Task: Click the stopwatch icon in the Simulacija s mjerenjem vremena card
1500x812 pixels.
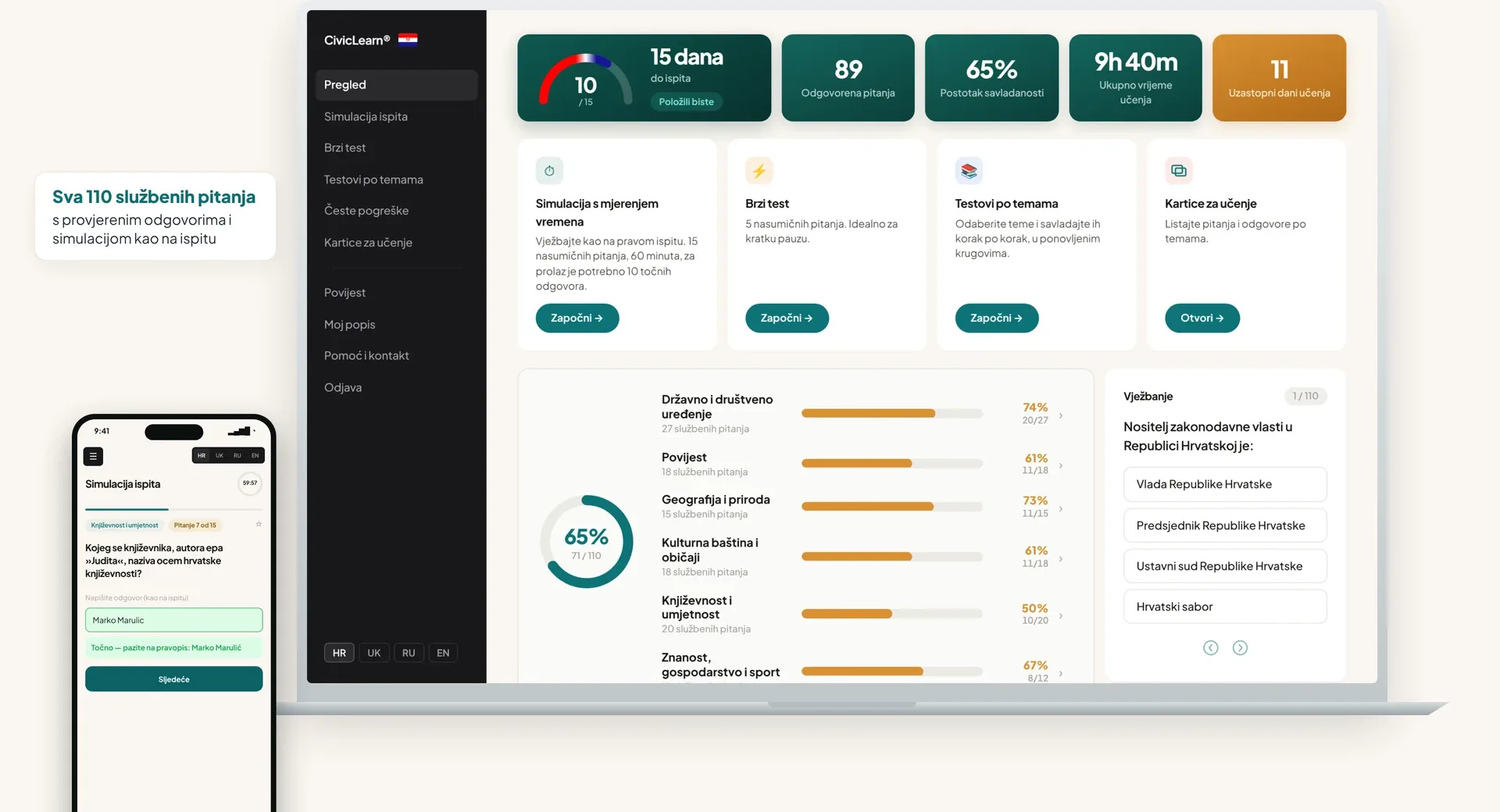Action: click(549, 171)
